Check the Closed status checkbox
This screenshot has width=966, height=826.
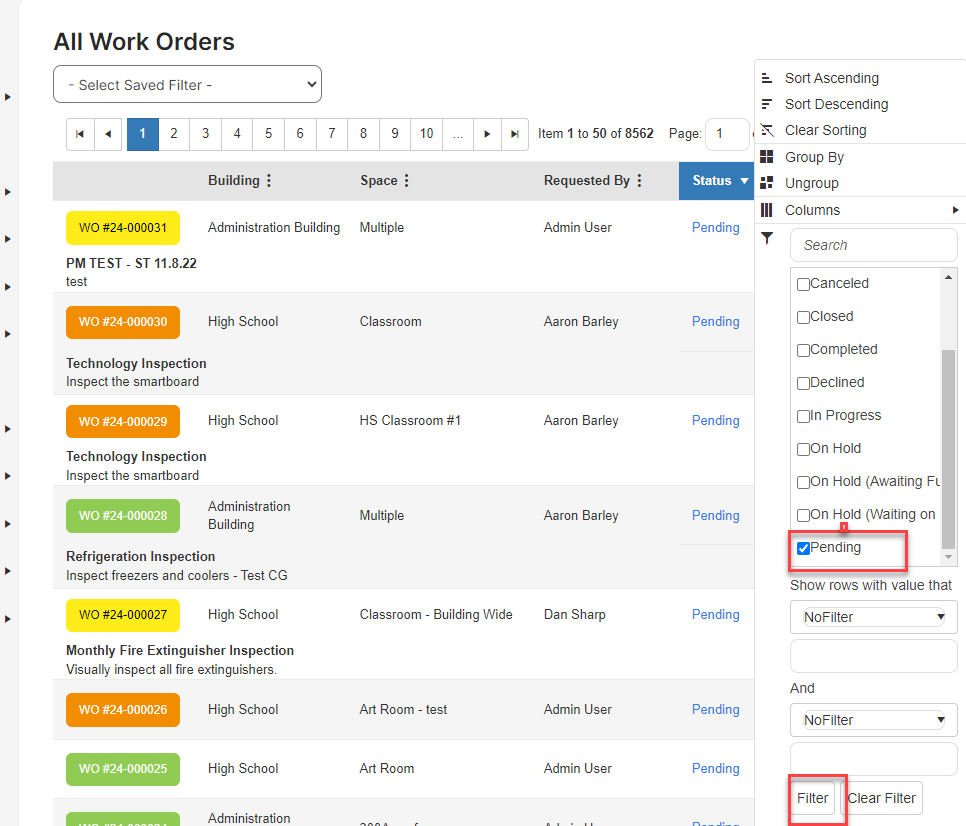click(x=803, y=317)
